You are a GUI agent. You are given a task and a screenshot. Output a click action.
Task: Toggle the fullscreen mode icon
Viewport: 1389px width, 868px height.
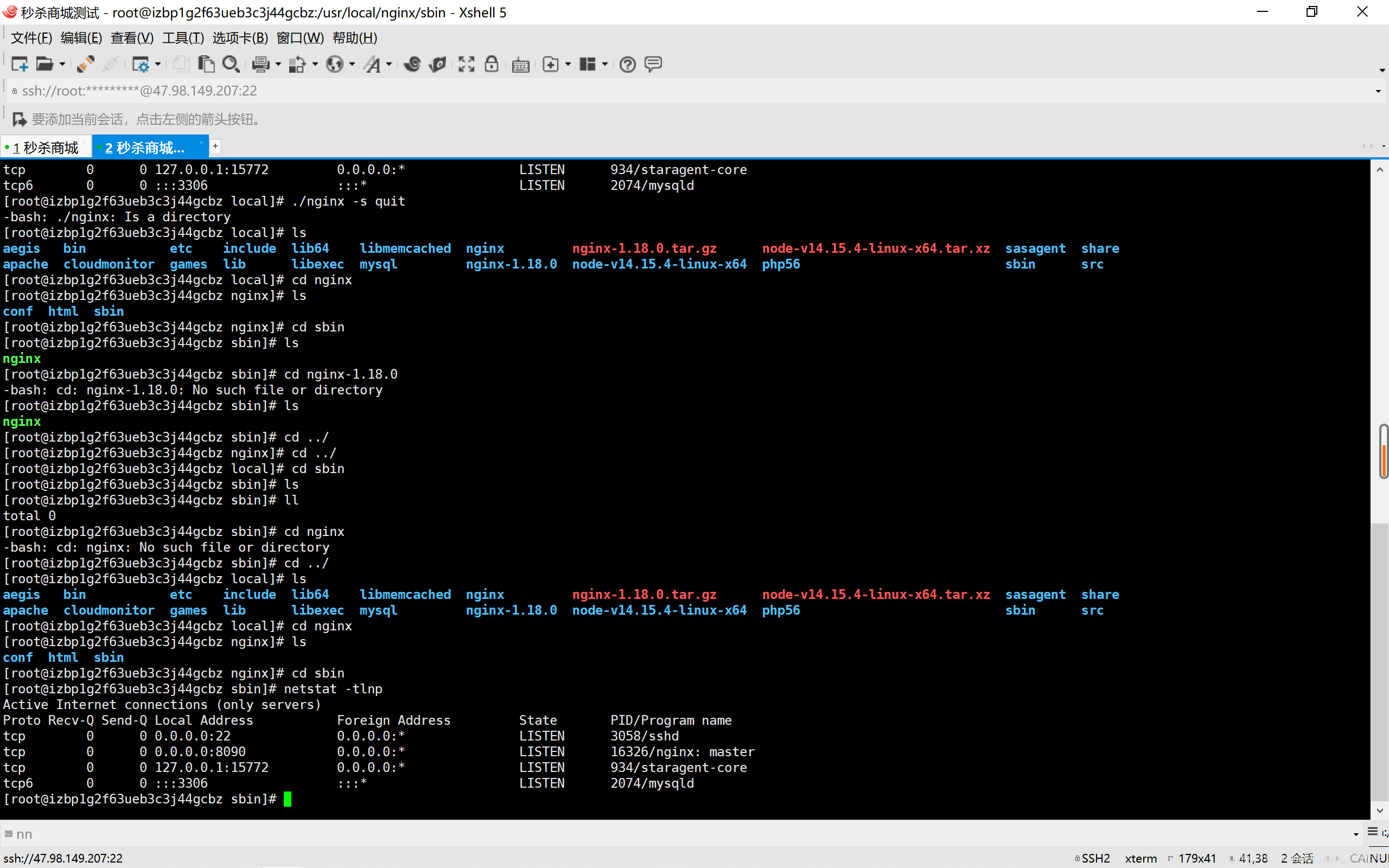click(x=466, y=65)
